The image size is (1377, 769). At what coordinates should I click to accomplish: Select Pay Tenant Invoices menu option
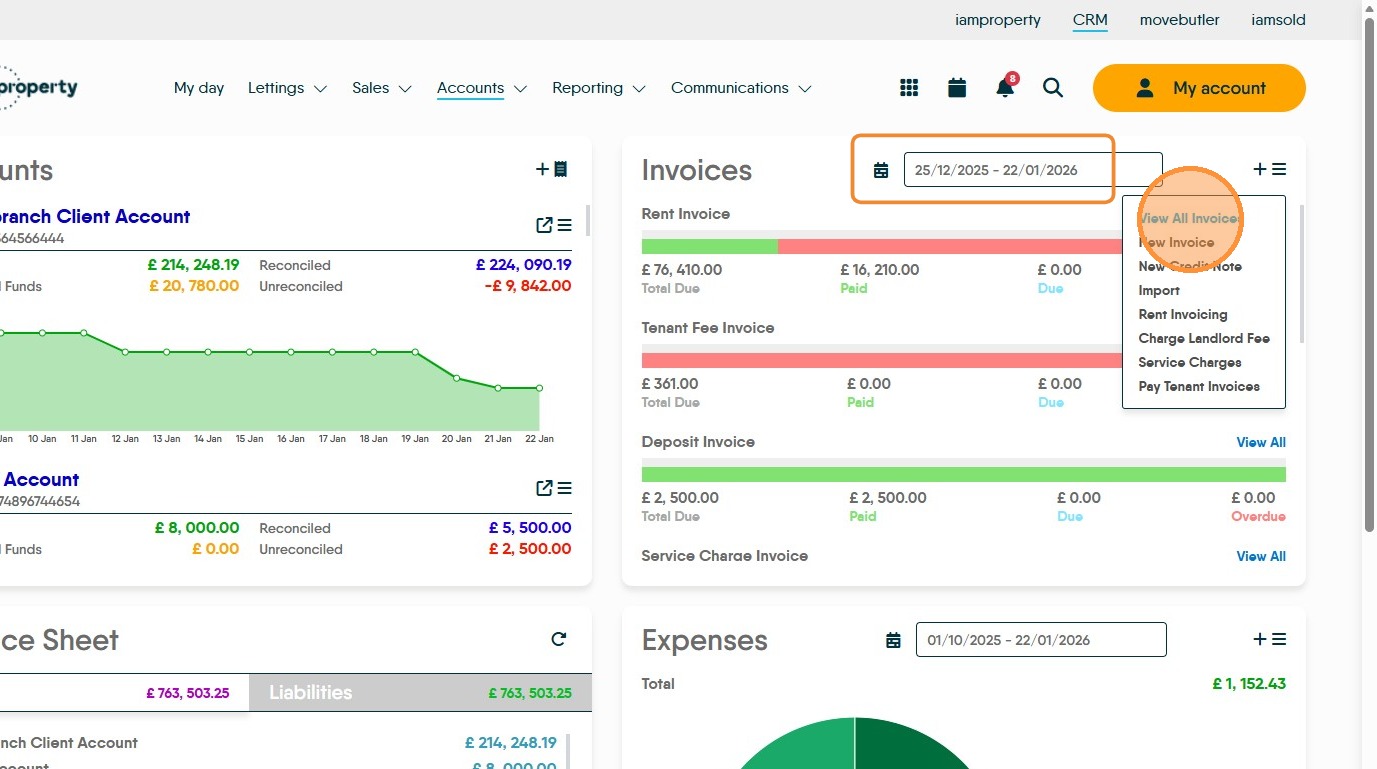tap(1198, 386)
